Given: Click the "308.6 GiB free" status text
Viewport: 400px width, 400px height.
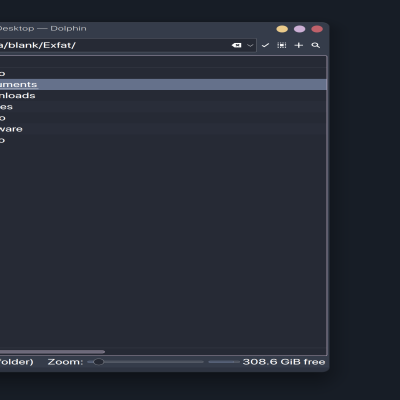Looking at the screenshot, I should coord(284,362).
